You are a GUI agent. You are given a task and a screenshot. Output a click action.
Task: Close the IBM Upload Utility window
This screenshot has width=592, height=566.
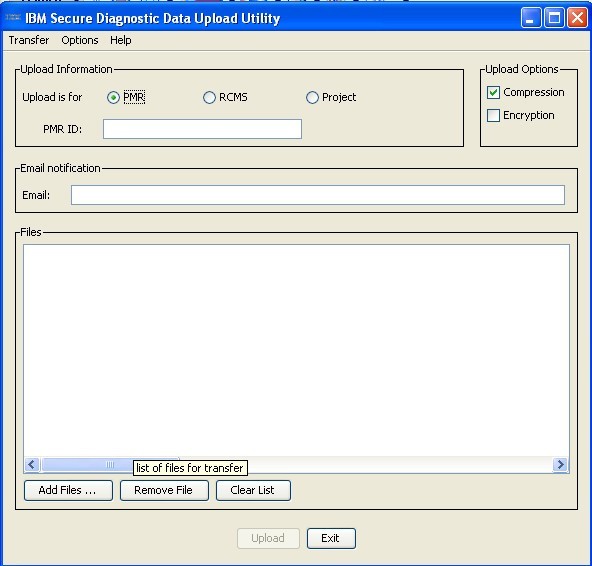(x=577, y=18)
